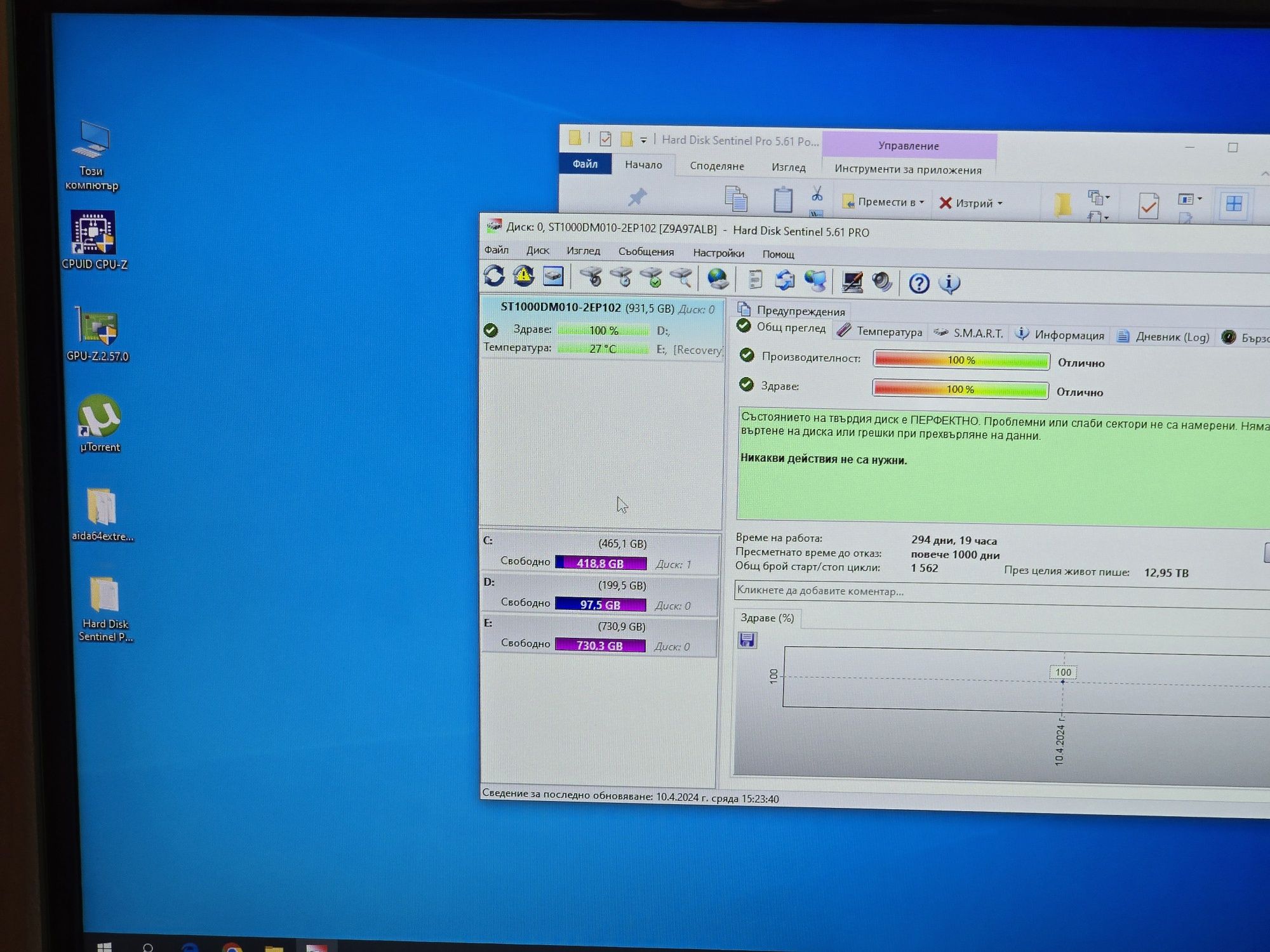
Task: Click the 'Производителност' 100 % gradient bar
Action: click(961, 360)
